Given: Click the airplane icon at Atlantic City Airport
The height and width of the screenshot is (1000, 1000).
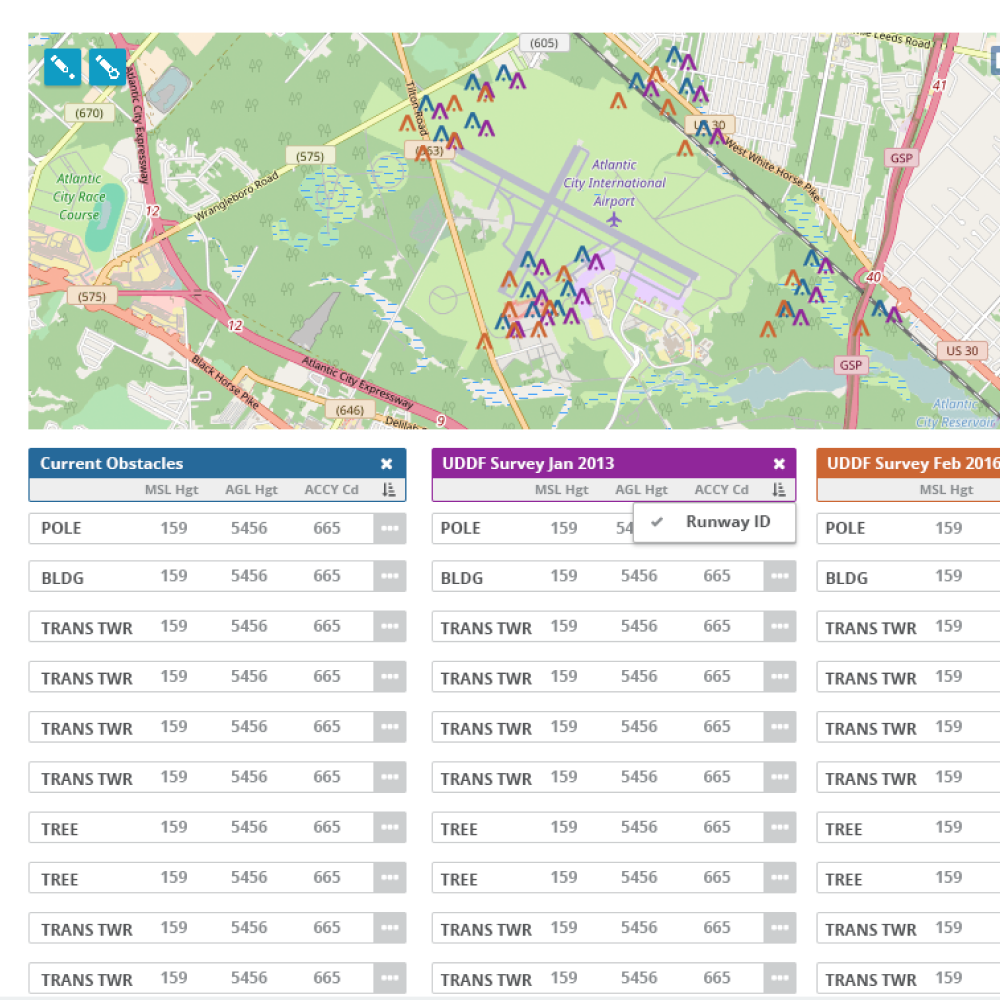Looking at the screenshot, I should [x=614, y=219].
